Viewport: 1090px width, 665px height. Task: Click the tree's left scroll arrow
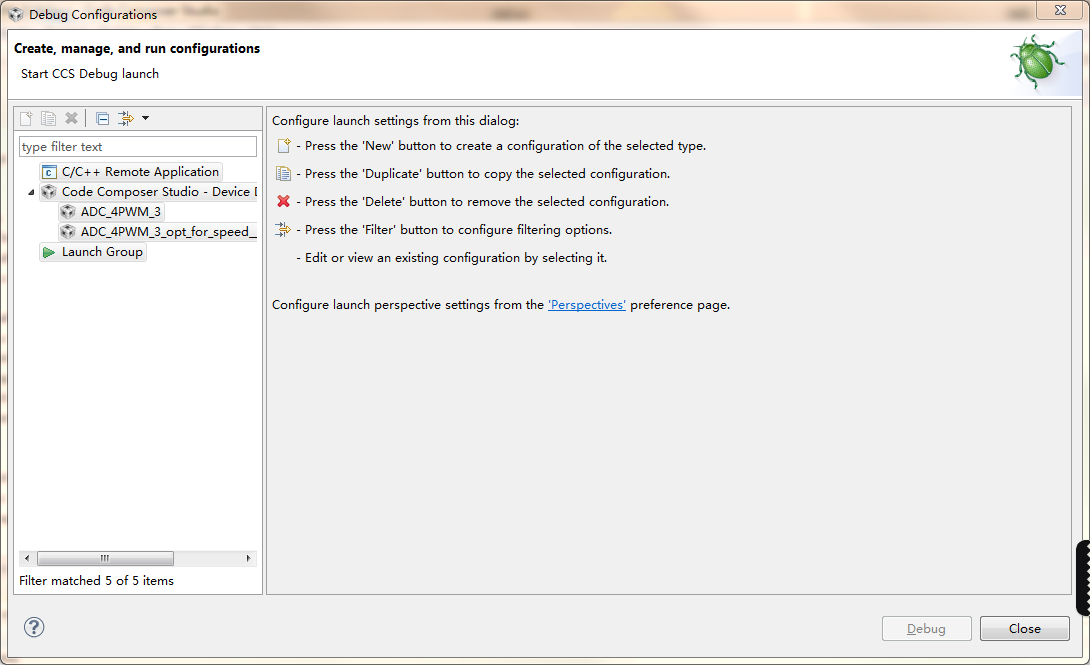pos(27,558)
